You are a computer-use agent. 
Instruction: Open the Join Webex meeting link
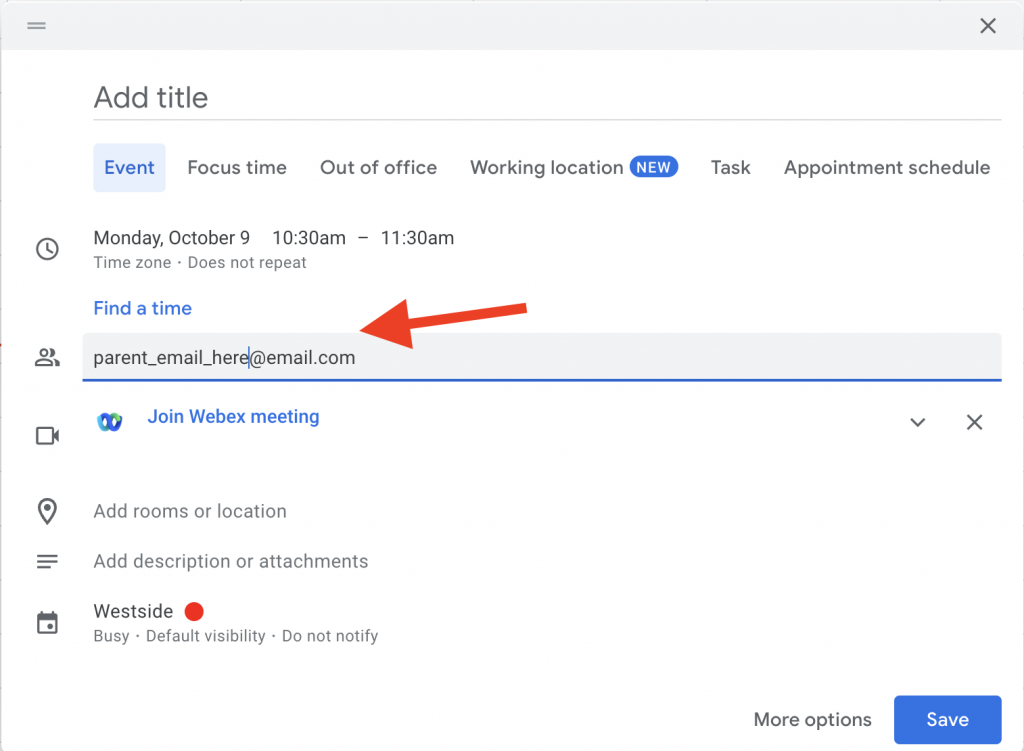(x=233, y=417)
